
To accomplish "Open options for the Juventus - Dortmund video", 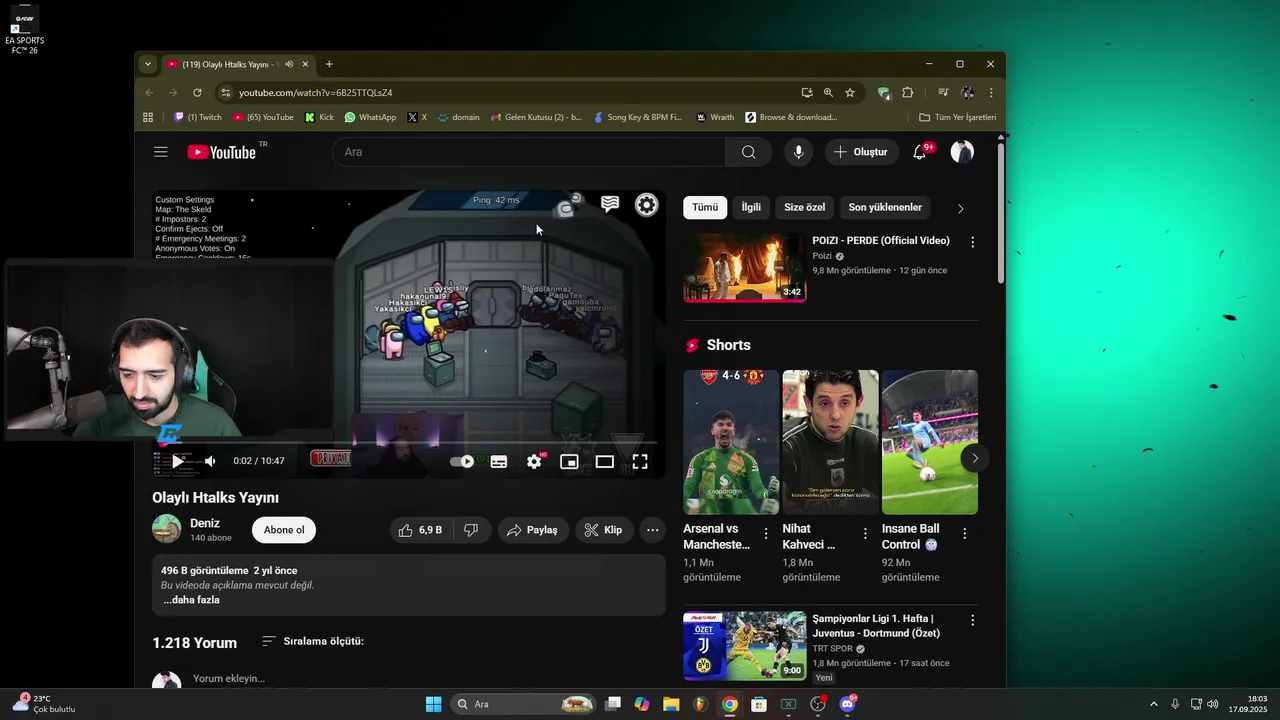I will point(972,620).
